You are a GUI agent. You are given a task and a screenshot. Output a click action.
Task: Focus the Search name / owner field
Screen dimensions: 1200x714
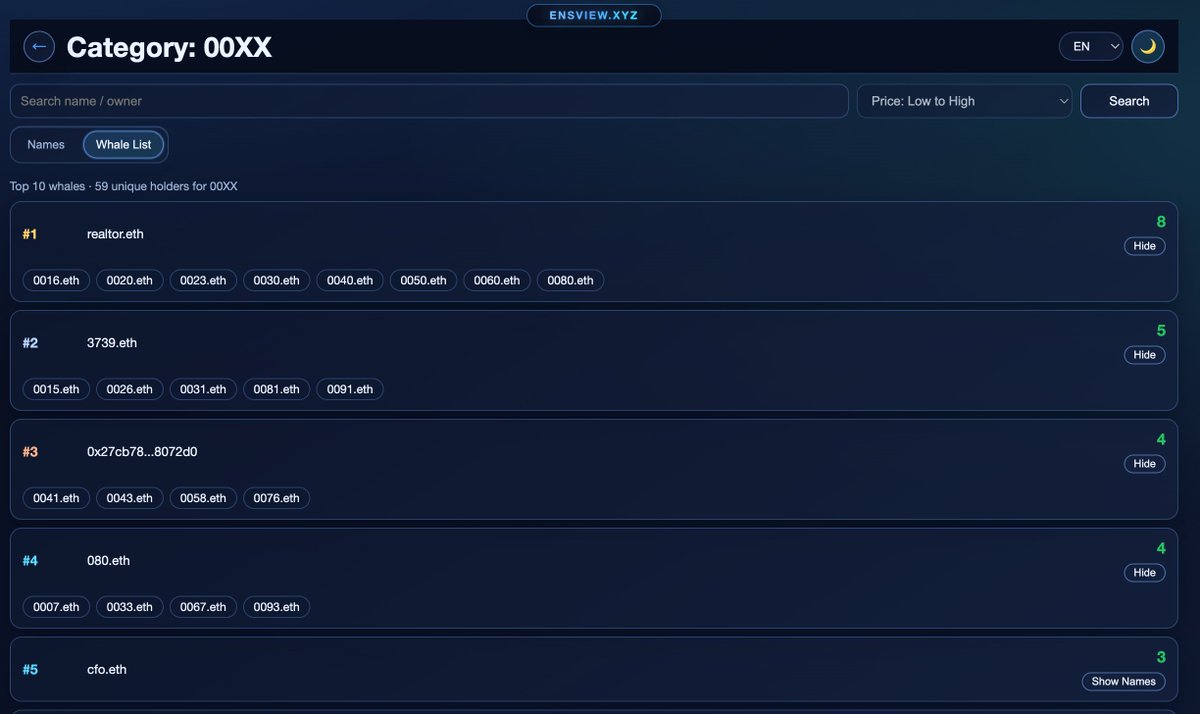(x=429, y=101)
